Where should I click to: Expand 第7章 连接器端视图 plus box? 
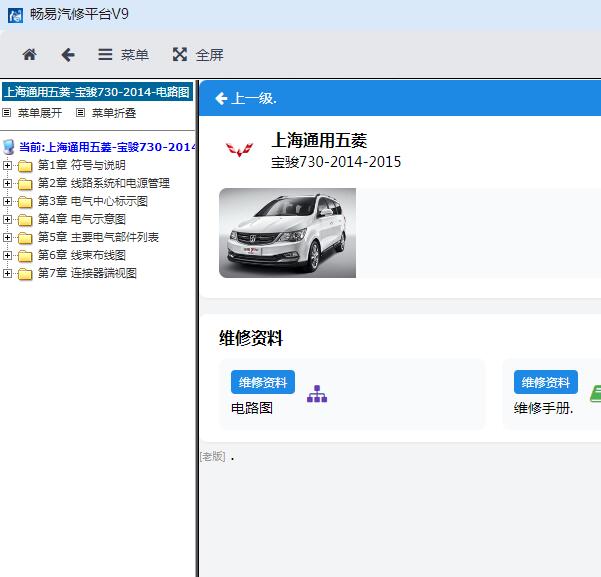pos(7,273)
